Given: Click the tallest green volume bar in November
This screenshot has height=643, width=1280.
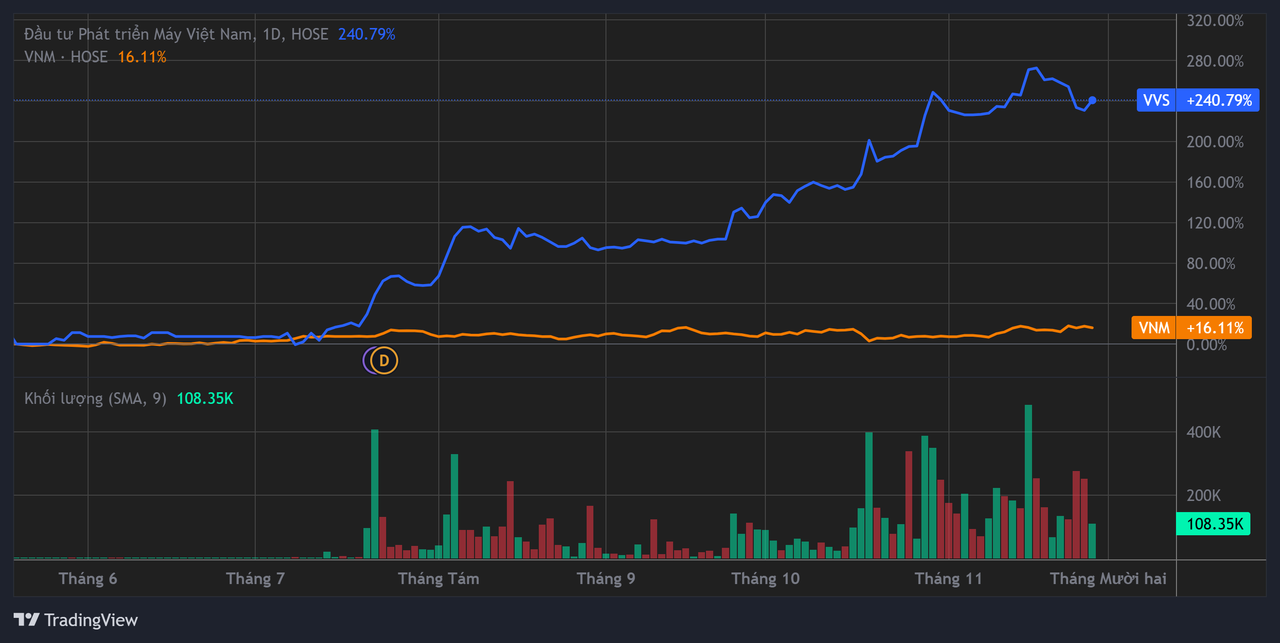Looking at the screenshot, I should click(1028, 481).
